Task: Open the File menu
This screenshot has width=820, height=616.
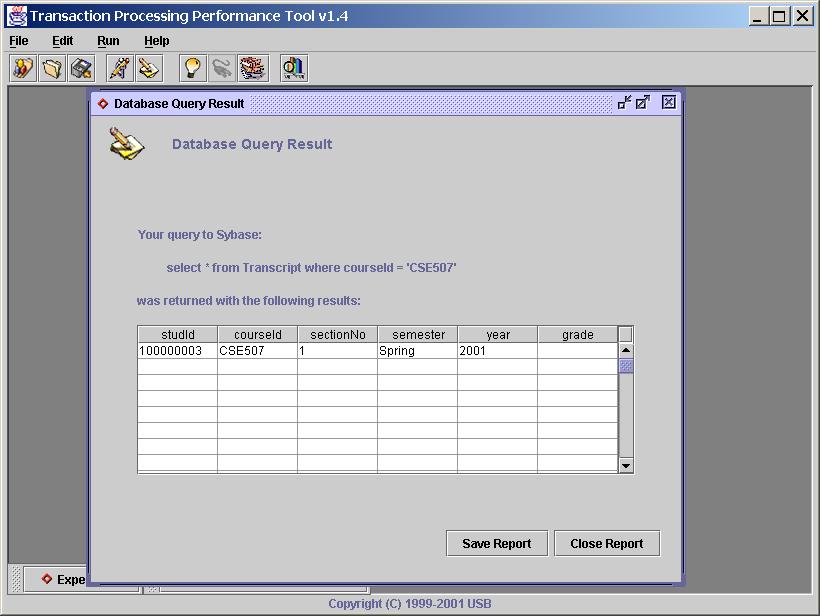Action: coord(18,41)
